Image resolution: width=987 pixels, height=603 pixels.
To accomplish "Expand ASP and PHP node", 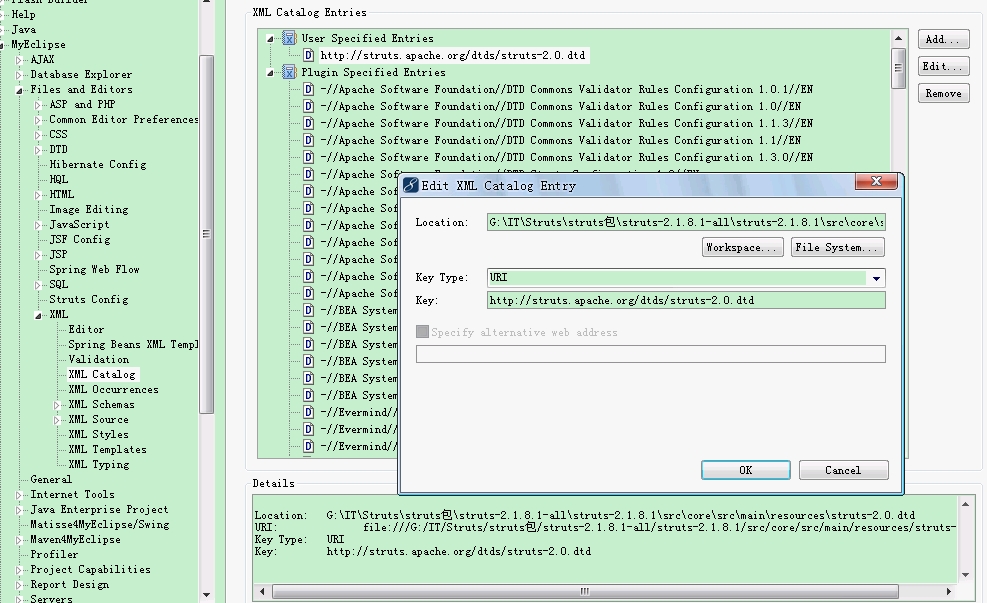I will [38, 105].
